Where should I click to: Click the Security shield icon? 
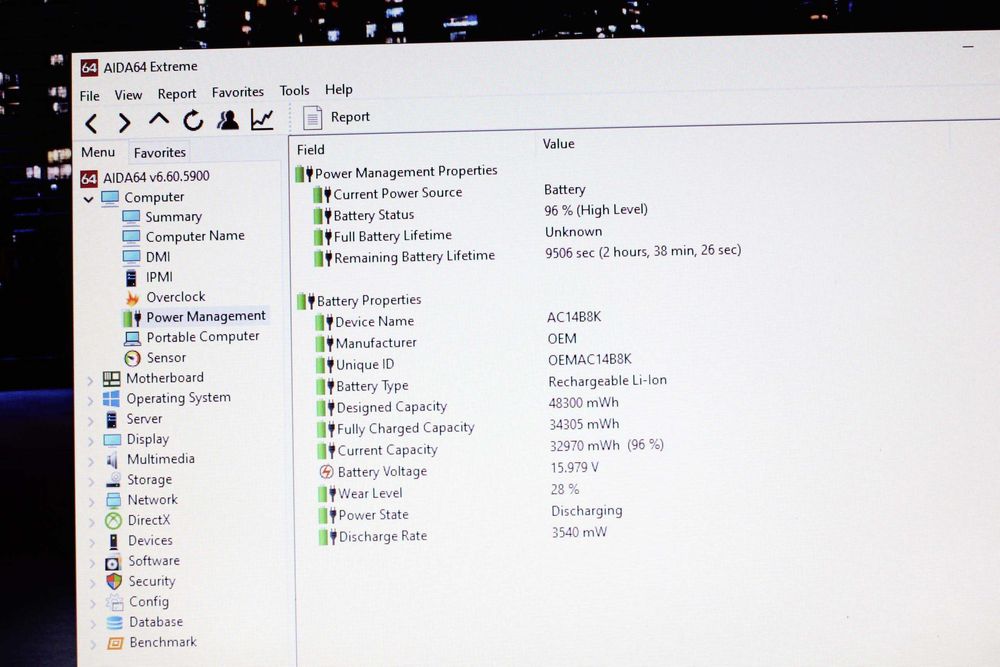click(114, 582)
